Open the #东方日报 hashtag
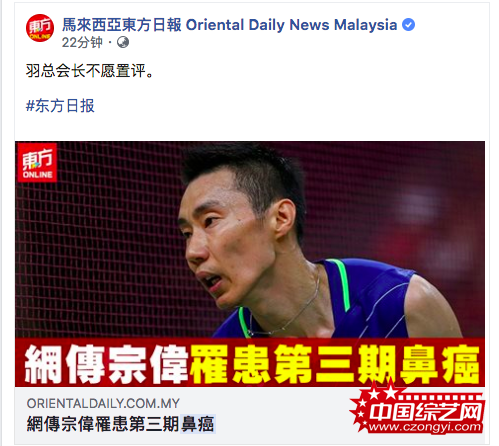The width and height of the screenshot is (499, 446). tap(60, 106)
